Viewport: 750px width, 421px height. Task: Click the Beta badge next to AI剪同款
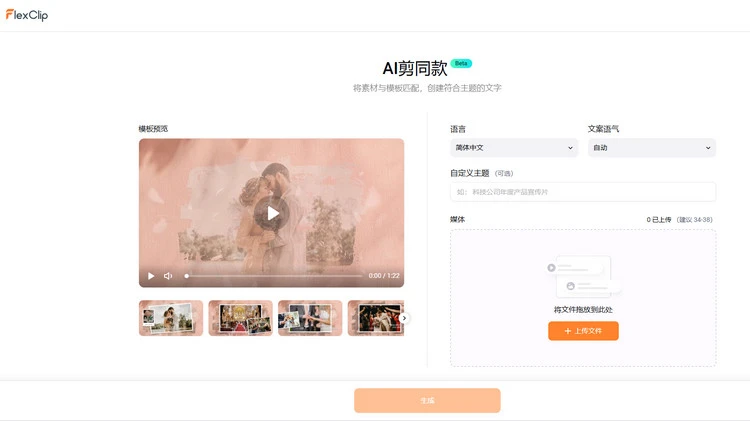[461, 63]
